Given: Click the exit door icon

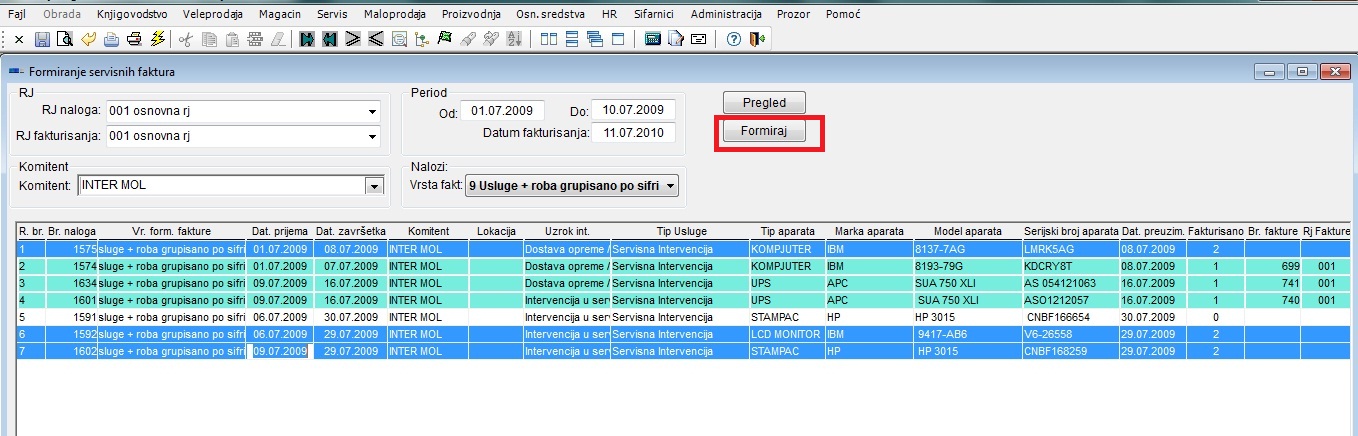Looking at the screenshot, I should coord(756,40).
